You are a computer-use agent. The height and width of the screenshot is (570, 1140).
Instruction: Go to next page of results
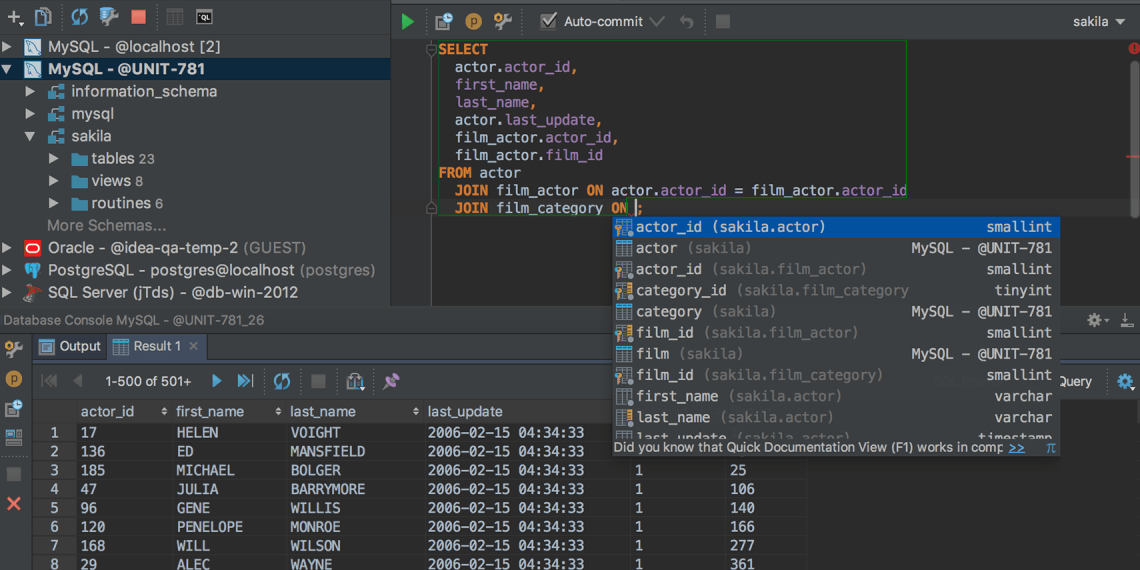(216, 381)
